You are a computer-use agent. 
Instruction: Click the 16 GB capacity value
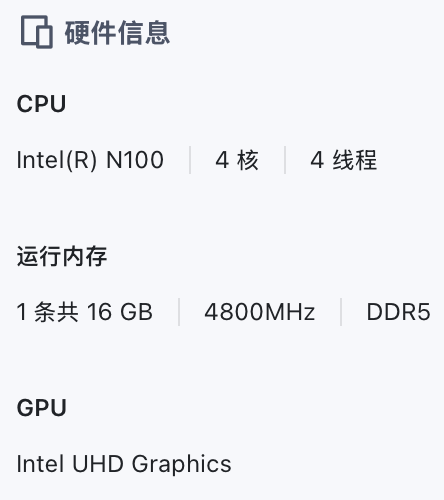point(120,312)
